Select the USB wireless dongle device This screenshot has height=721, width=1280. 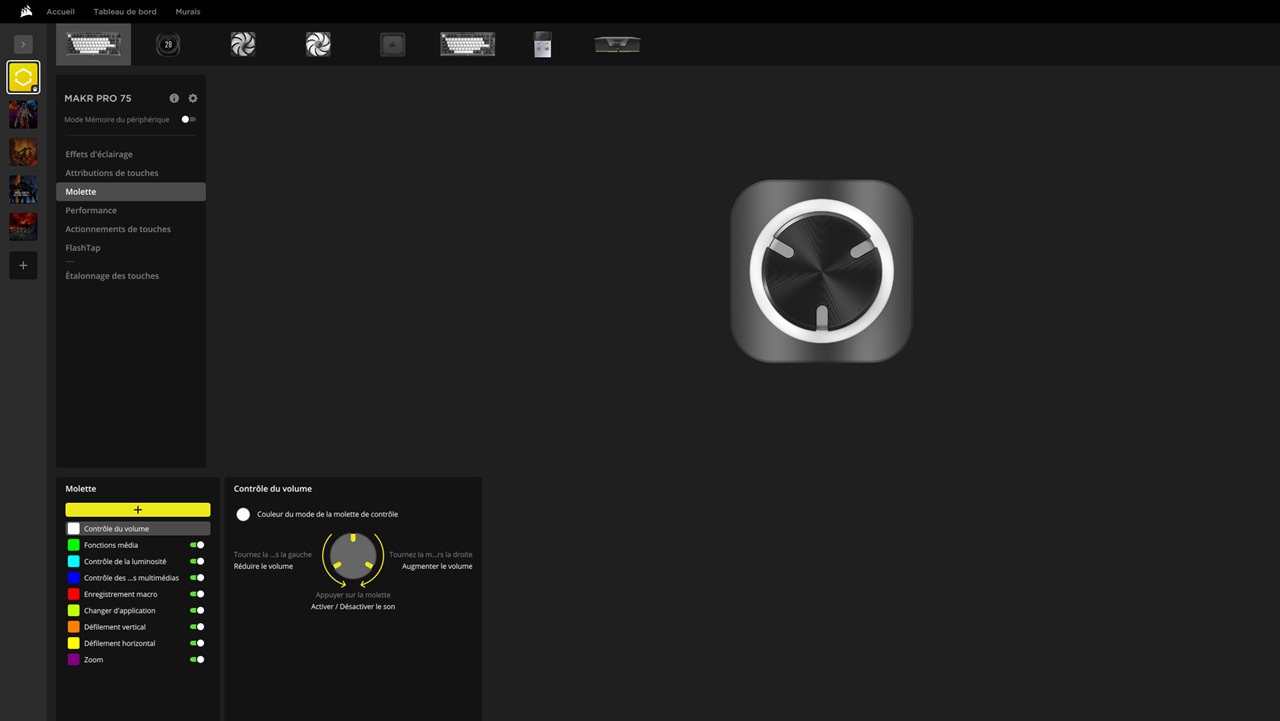[542, 44]
